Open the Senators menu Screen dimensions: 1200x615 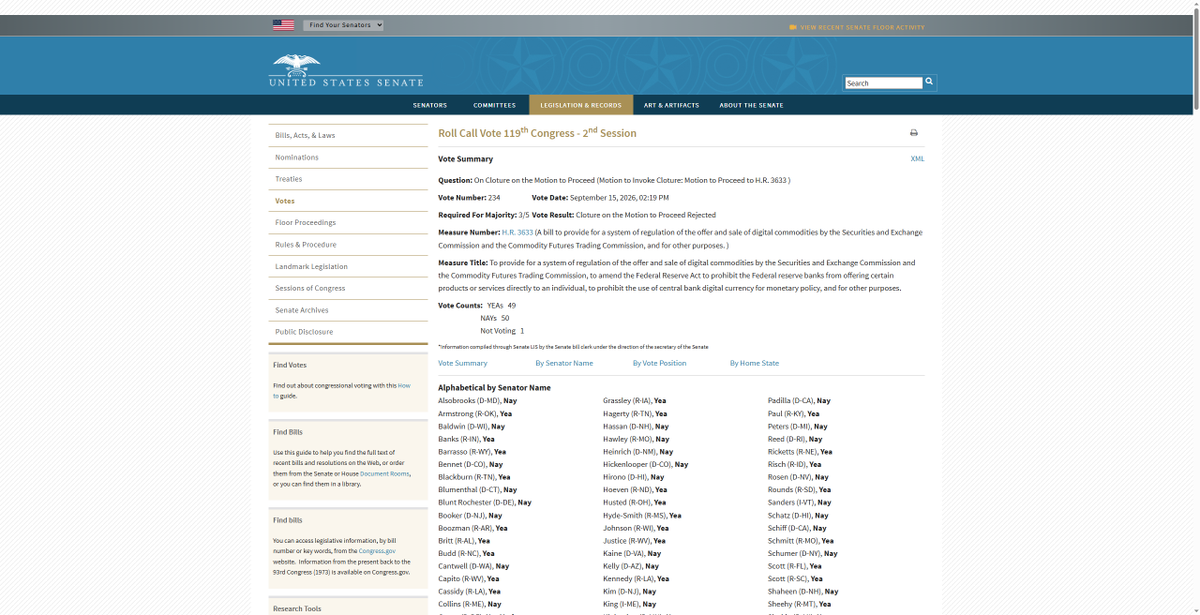(x=430, y=105)
